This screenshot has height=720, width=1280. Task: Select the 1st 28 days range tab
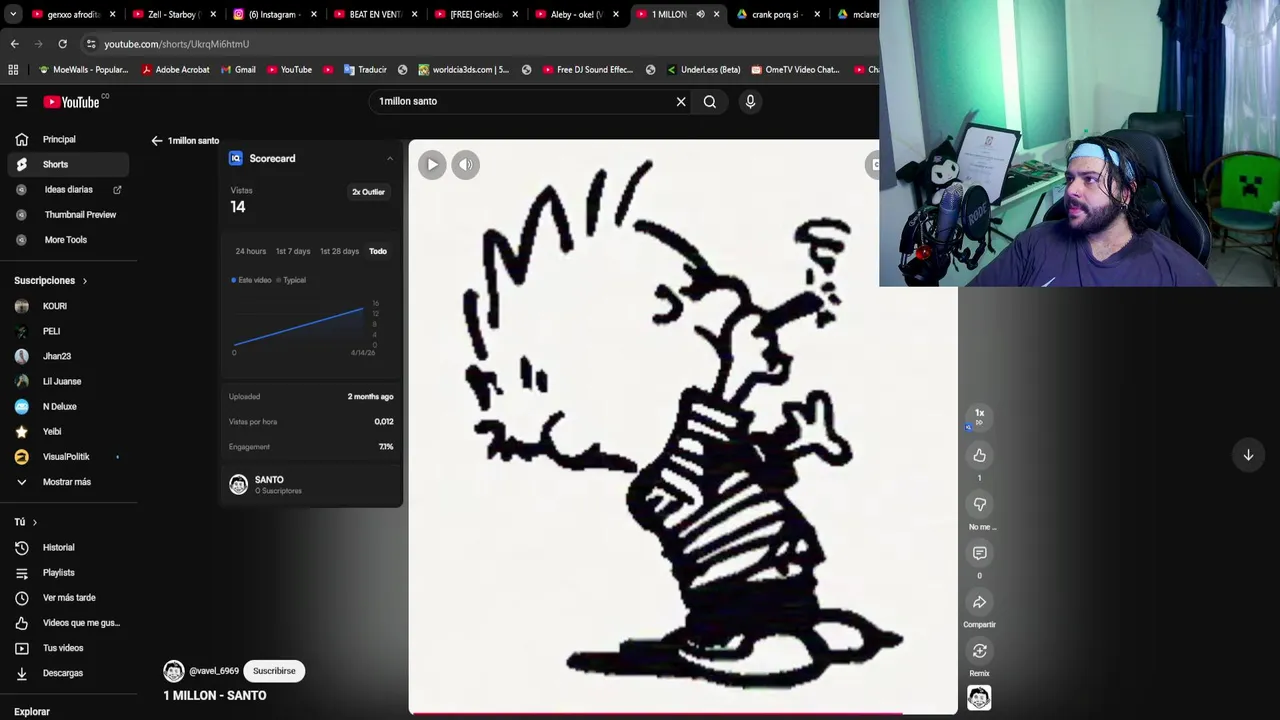339,251
